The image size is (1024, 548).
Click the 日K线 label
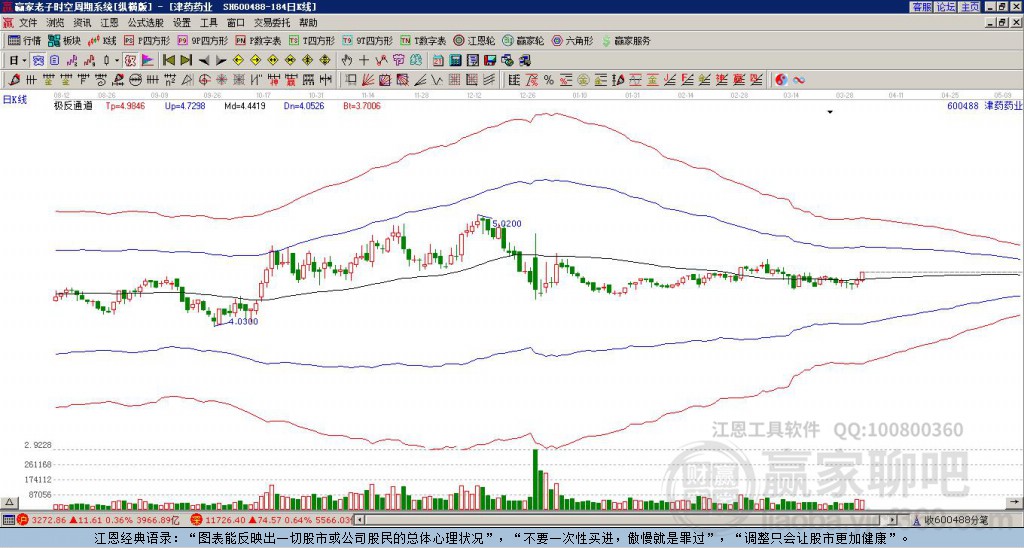click(15, 99)
